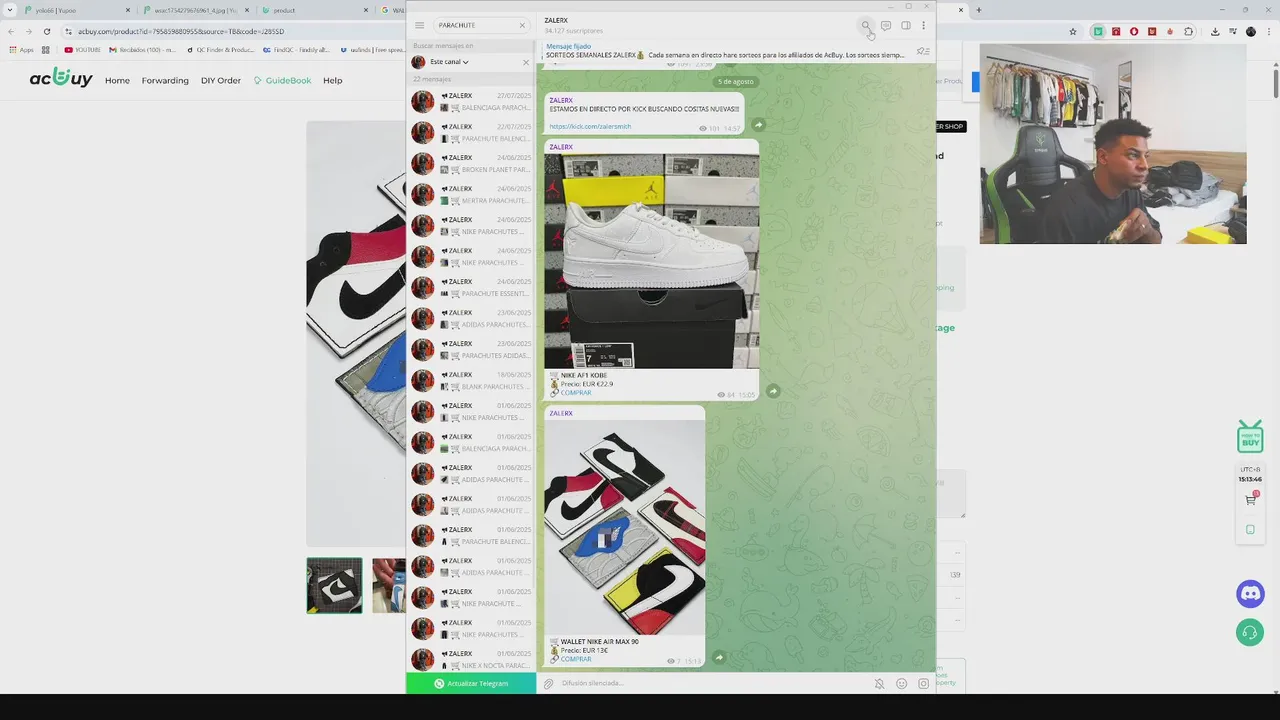1280x720 pixels.
Task: Open the Nike wallets photo in chat
Action: click(x=624, y=527)
